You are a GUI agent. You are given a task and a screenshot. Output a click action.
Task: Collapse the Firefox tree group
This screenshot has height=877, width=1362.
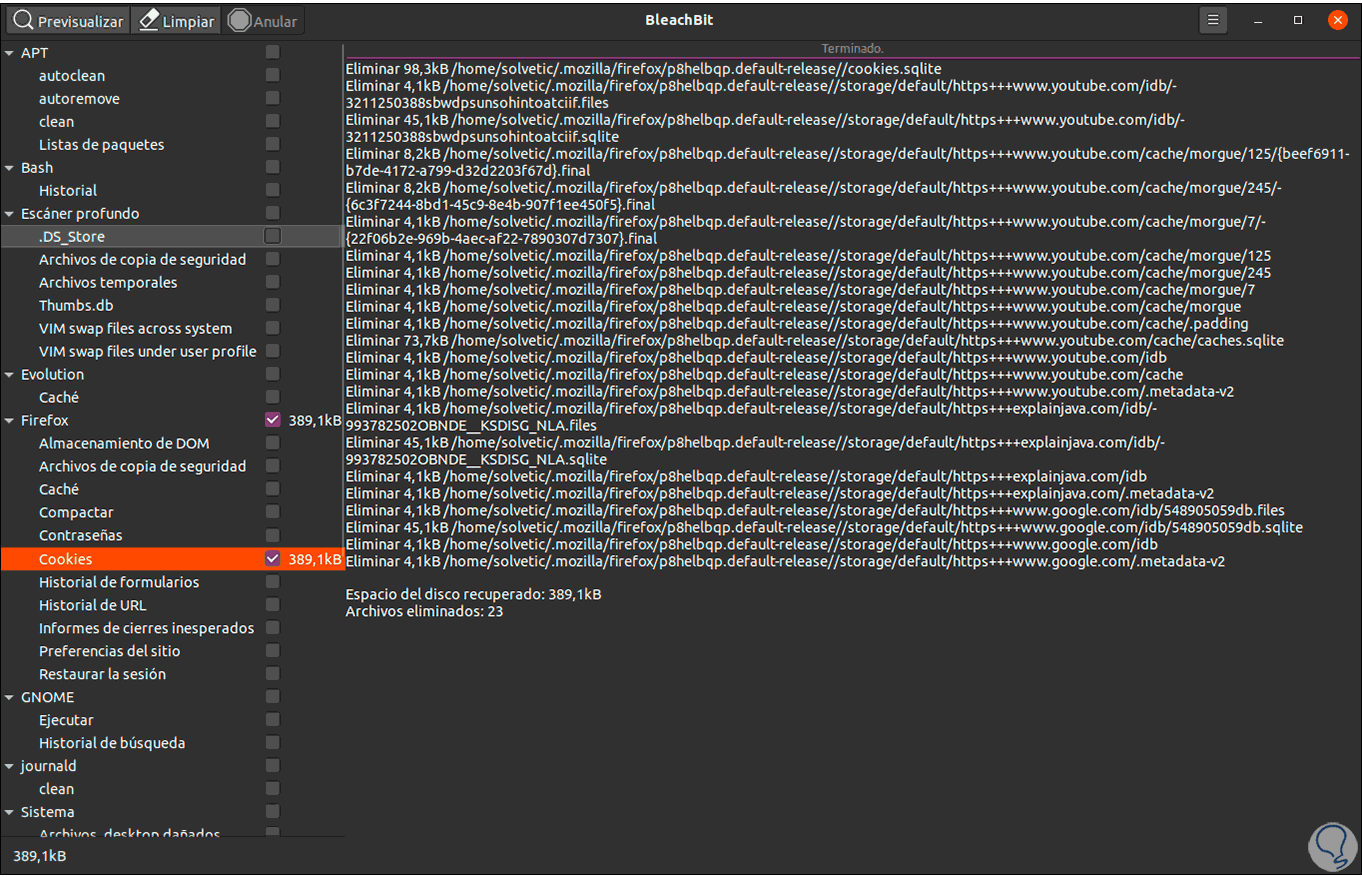click(10, 421)
